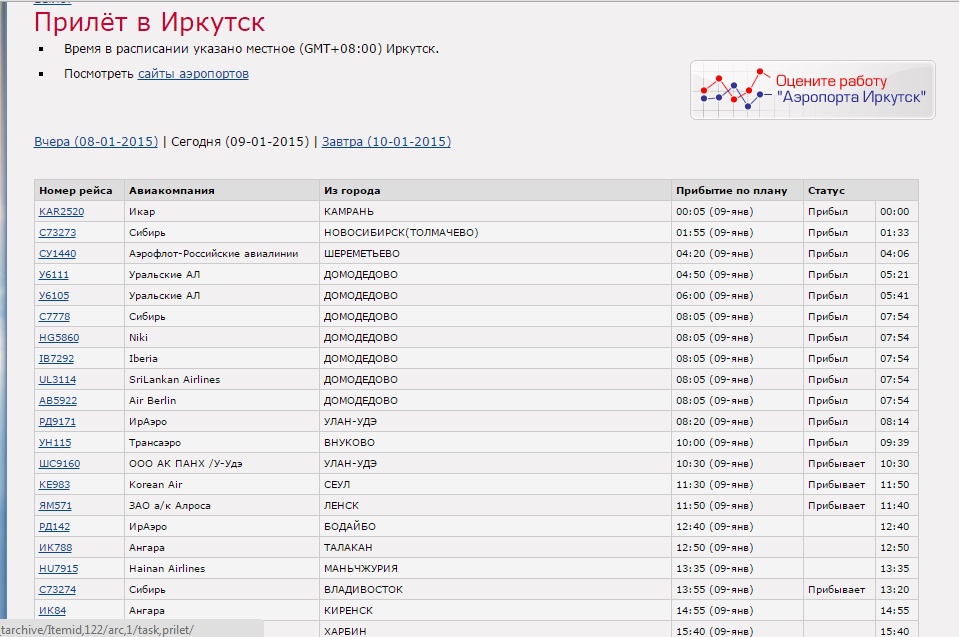
Task: Open flight У6105 link
Action: pos(54,296)
